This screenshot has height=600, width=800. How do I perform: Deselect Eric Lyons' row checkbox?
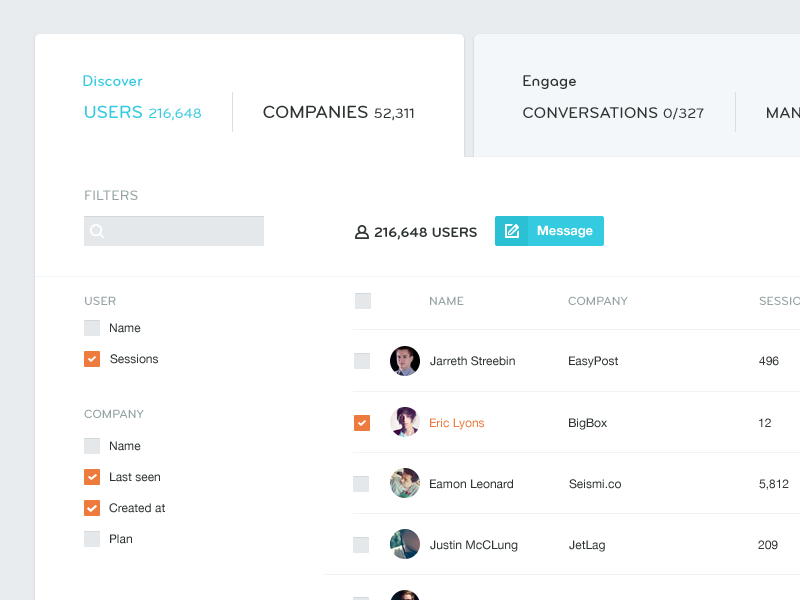point(362,422)
